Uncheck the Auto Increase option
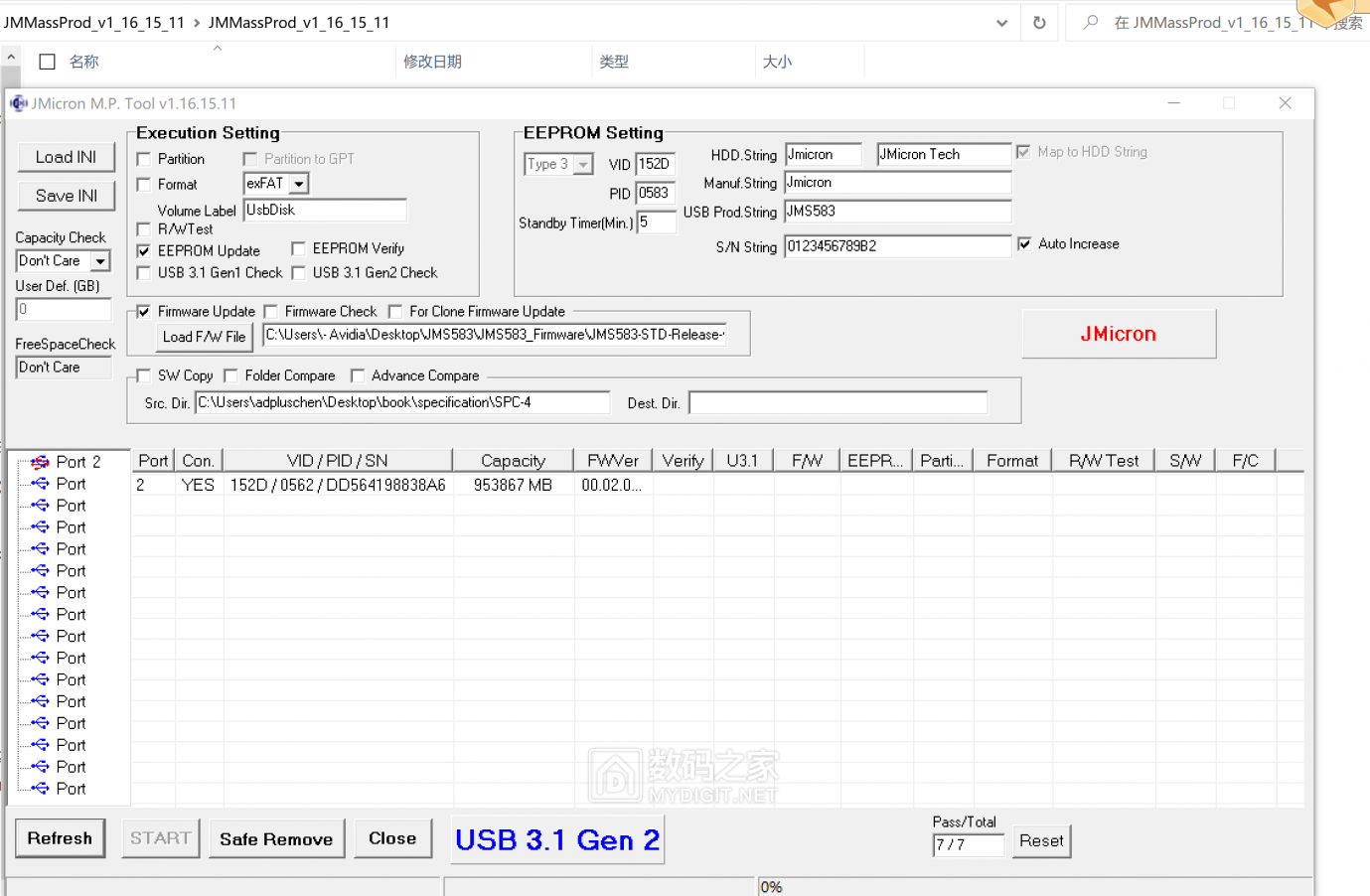Screen dimensions: 1370x896 tap(1024, 244)
